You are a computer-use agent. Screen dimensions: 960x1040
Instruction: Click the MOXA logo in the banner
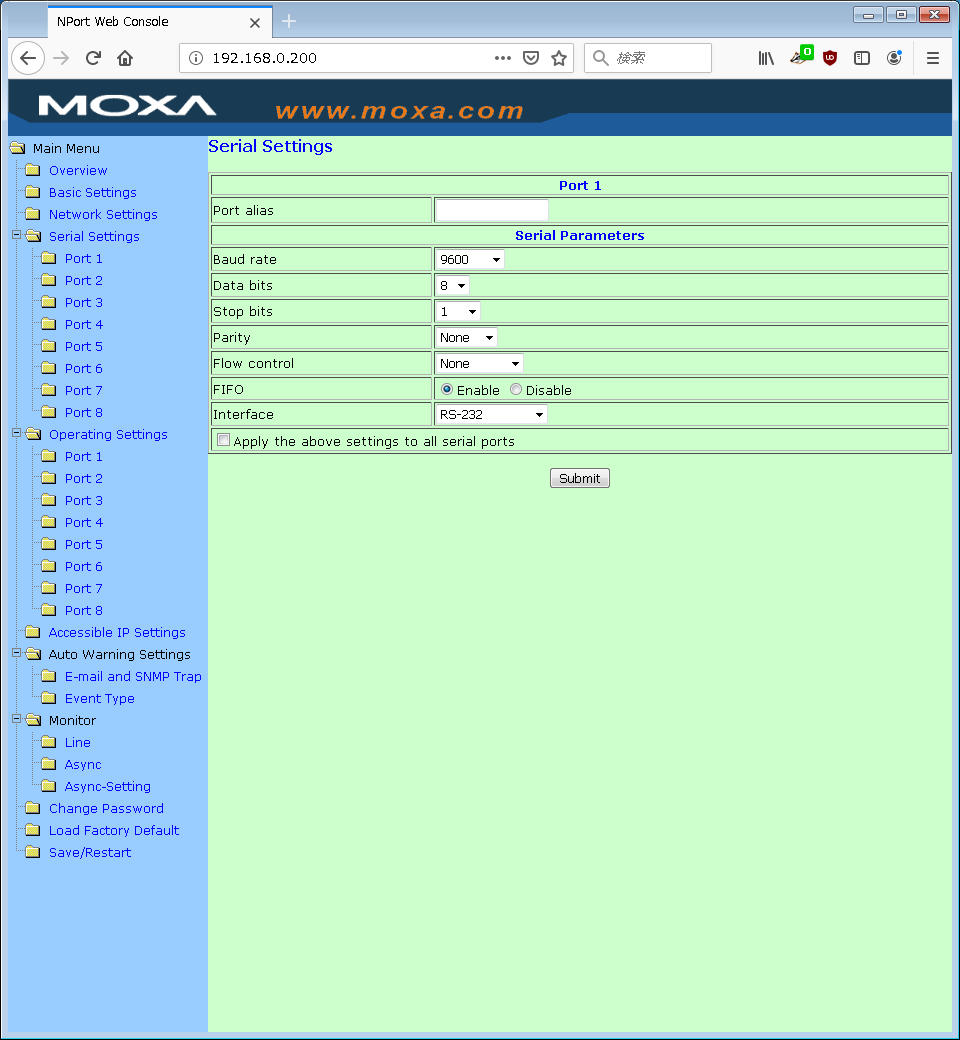point(127,106)
